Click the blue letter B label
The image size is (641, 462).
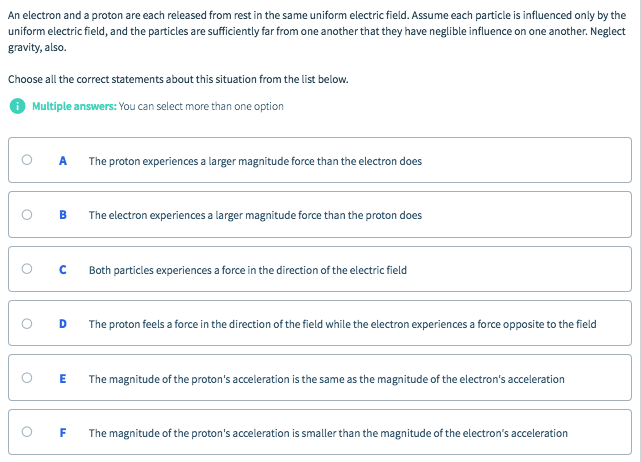coord(63,214)
